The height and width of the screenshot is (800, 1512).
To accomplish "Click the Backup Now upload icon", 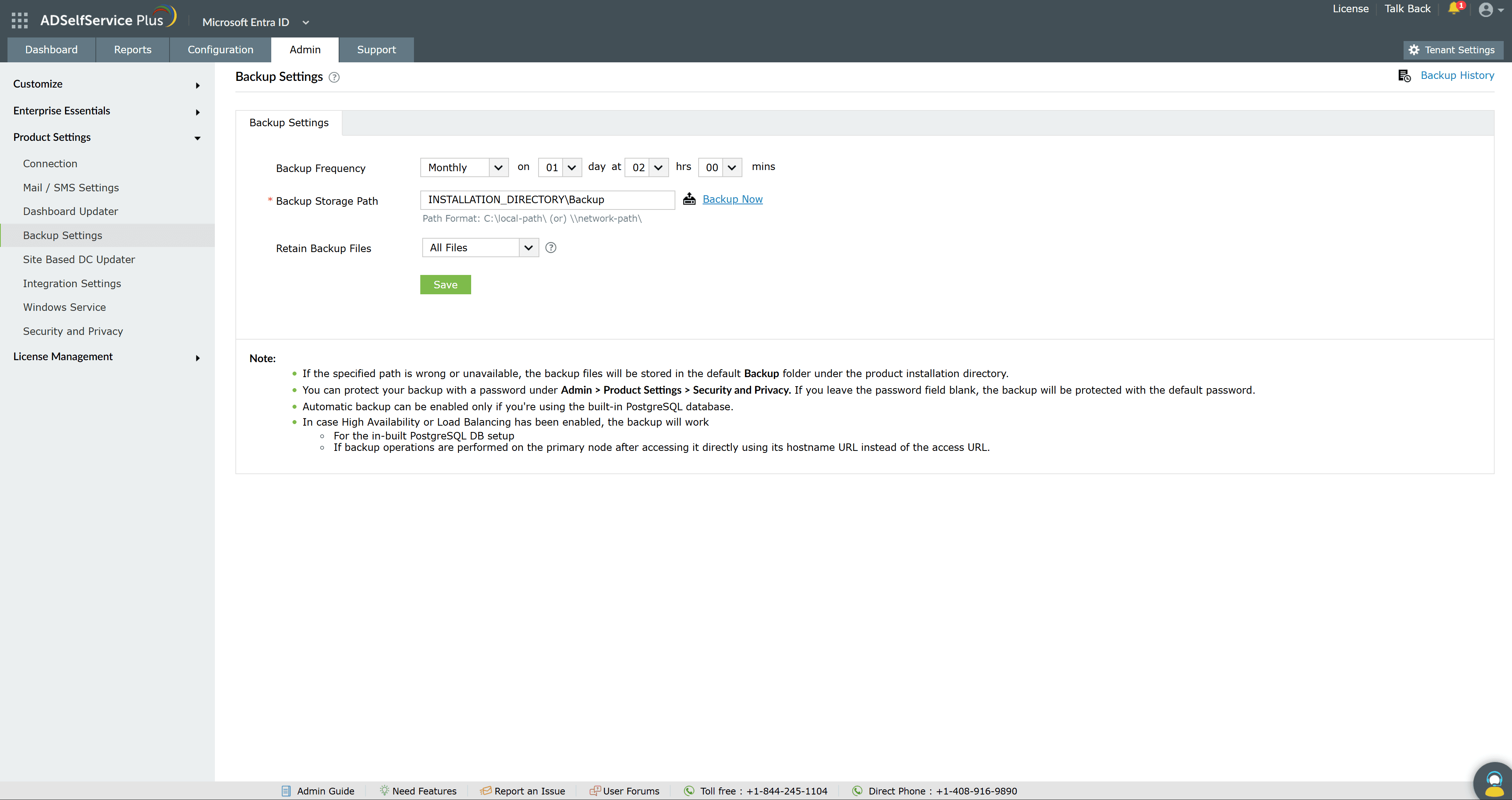I will pyautogui.click(x=689, y=199).
